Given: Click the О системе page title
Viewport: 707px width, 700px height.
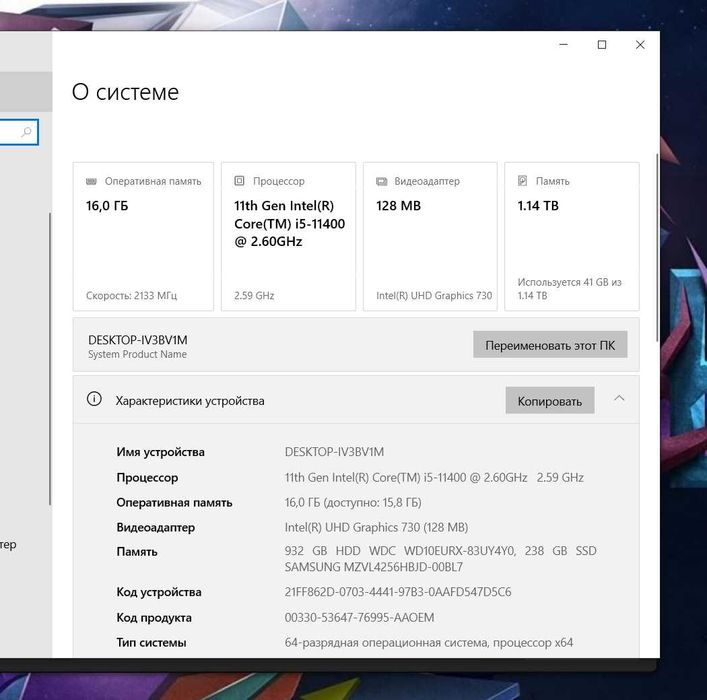Looking at the screenshot, I should (125, 92).
